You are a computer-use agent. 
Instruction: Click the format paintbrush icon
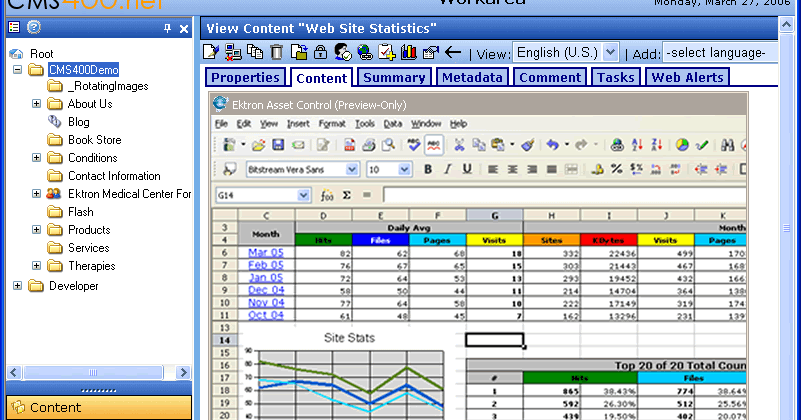pos(528,145)
